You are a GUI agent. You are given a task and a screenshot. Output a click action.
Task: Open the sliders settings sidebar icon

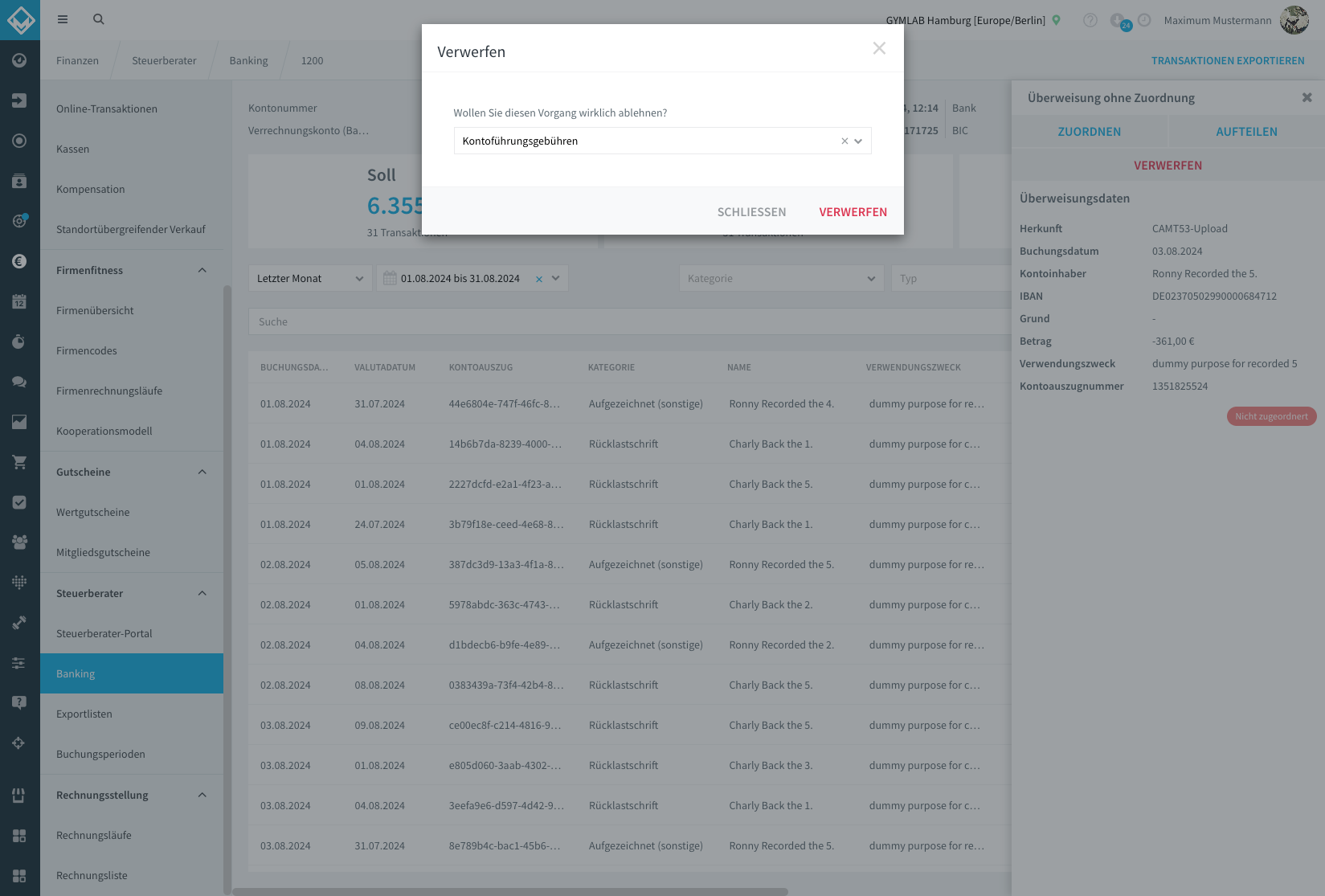point(20,663)
